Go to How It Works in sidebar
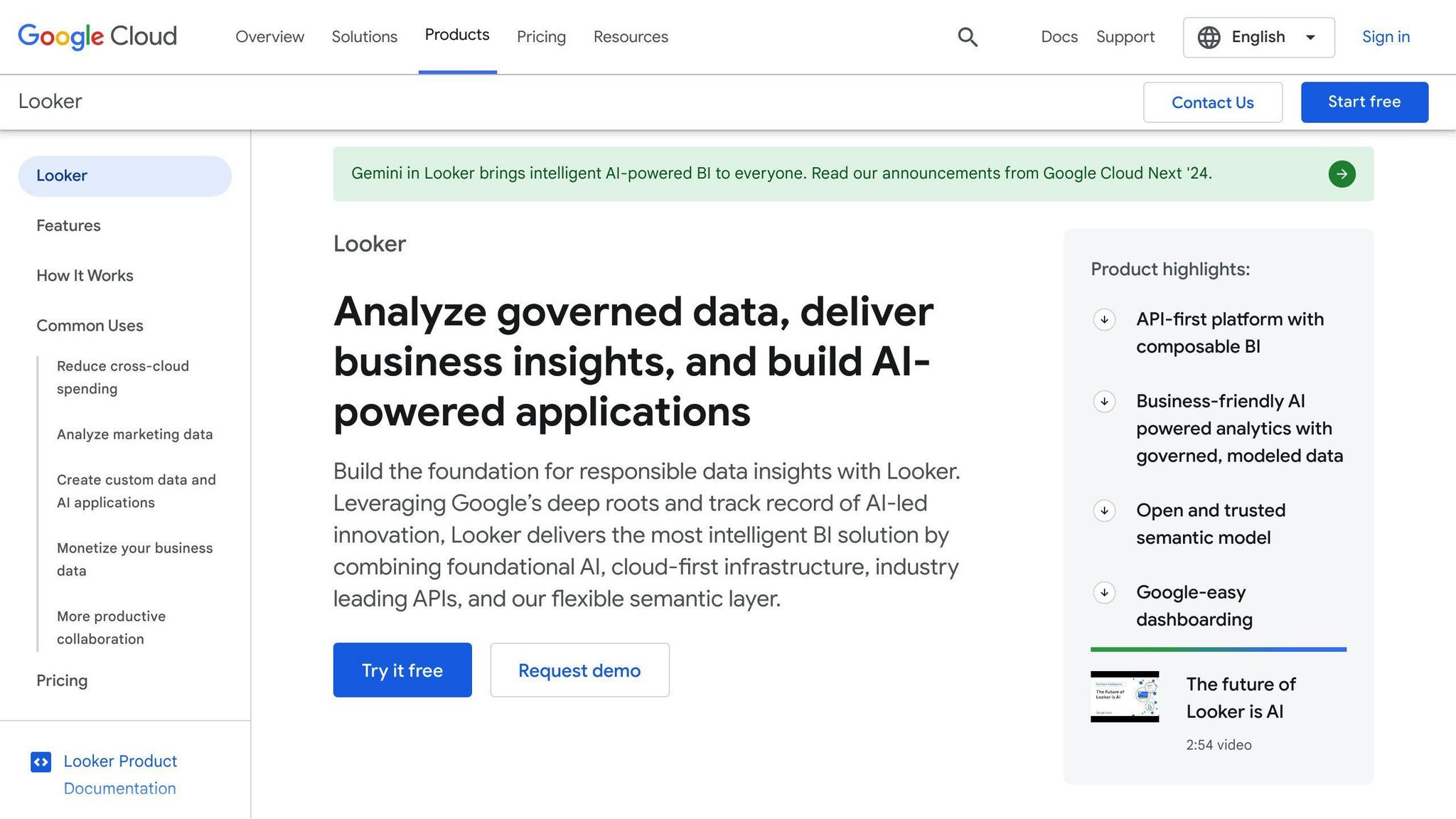This screenshot has width=1456, height=819. [x=85, y=276]
